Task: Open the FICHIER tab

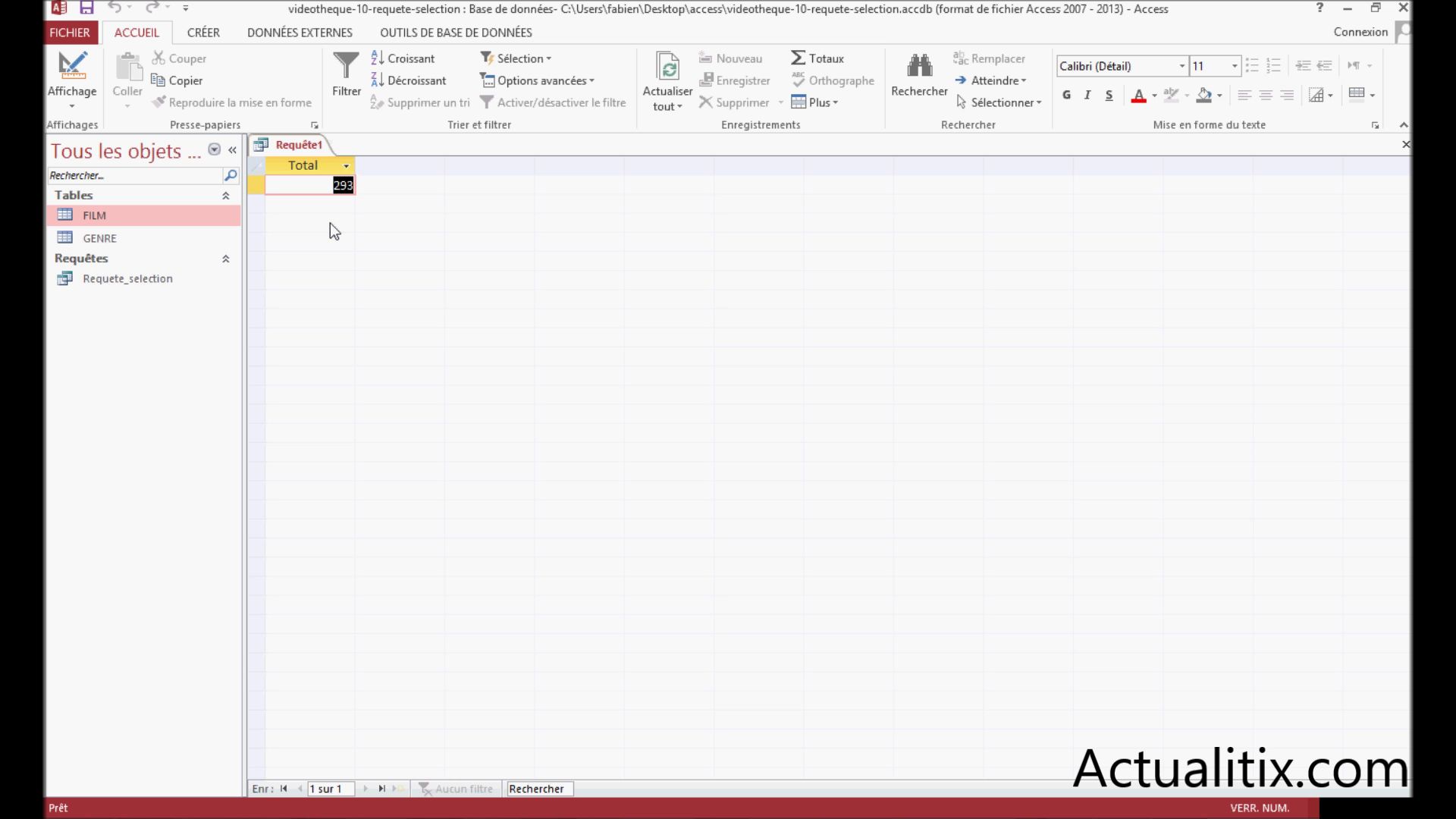Action: [x=70, y=33]
